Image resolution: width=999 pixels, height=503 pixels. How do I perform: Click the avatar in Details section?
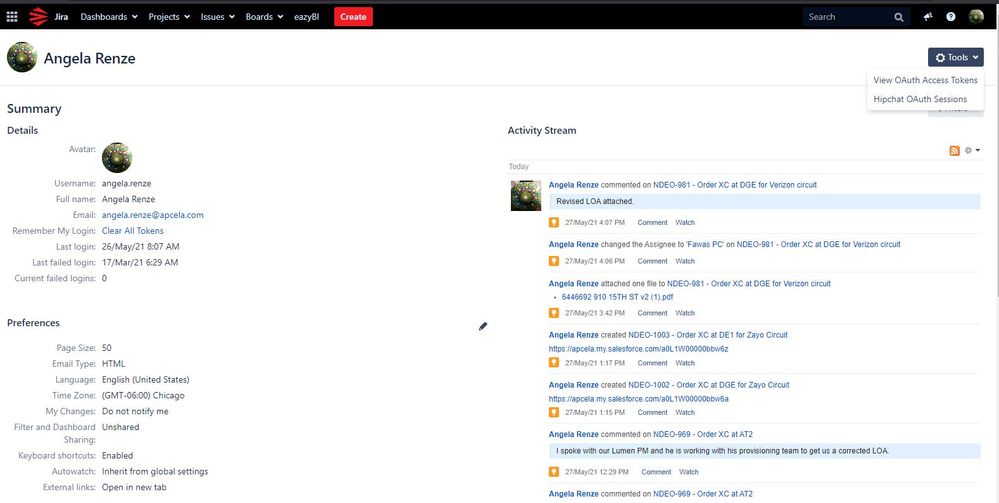coord(117,157)
